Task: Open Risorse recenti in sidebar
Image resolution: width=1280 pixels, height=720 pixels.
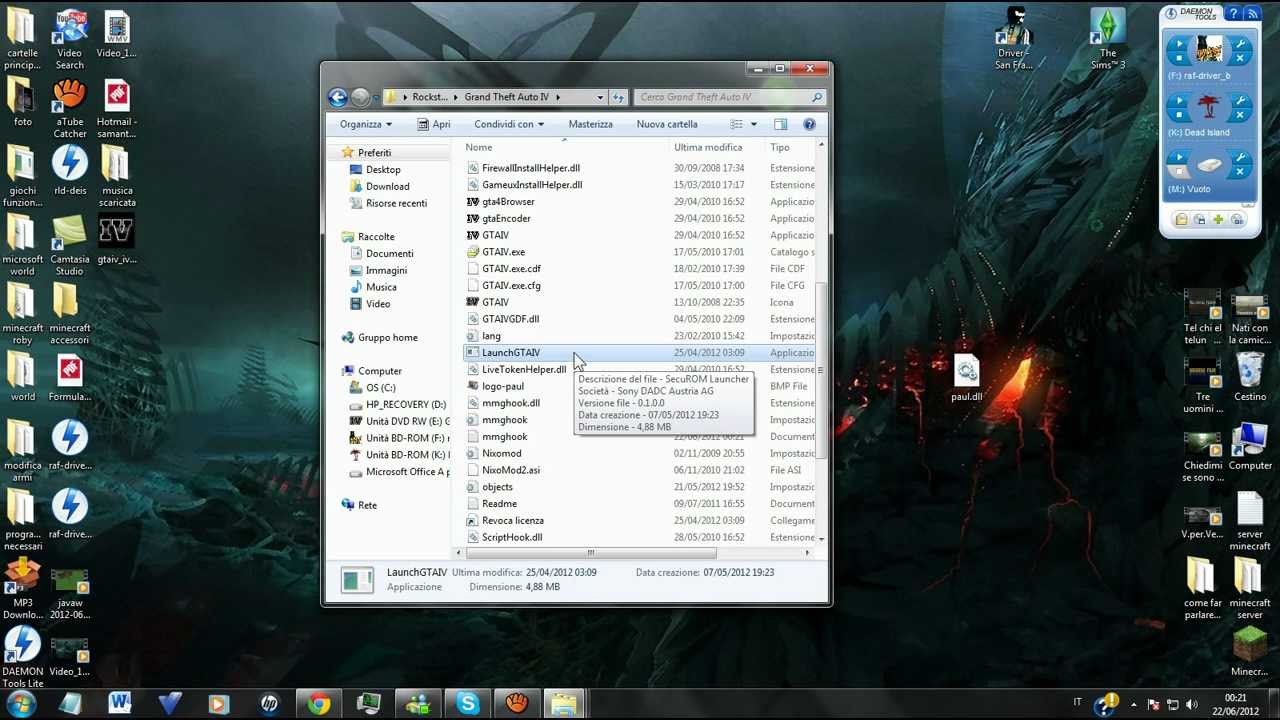Action: click(x=396, y=203)
